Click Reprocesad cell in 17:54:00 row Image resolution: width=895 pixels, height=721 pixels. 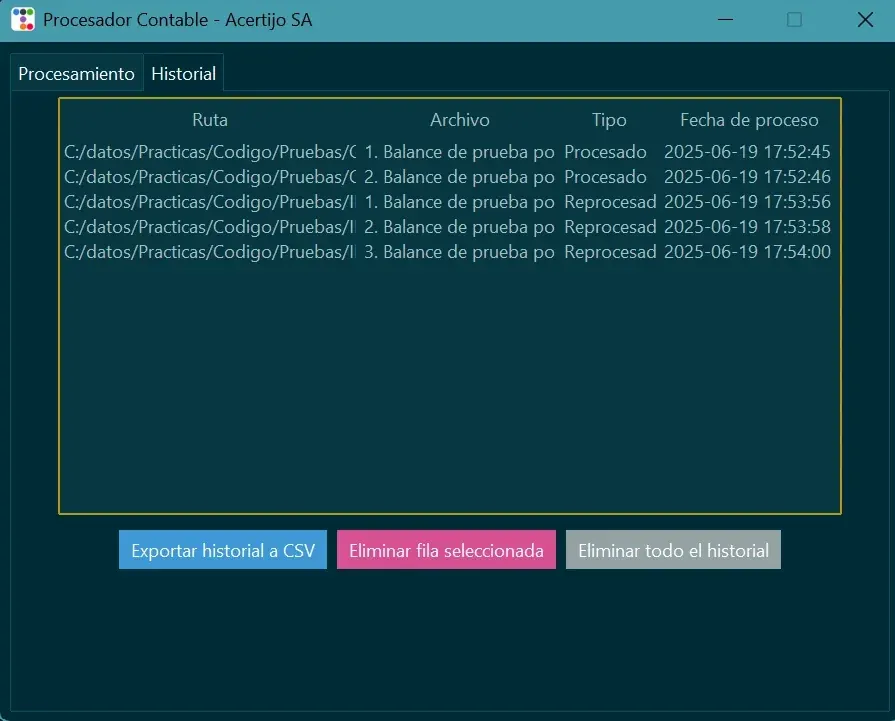coord(608,252)
